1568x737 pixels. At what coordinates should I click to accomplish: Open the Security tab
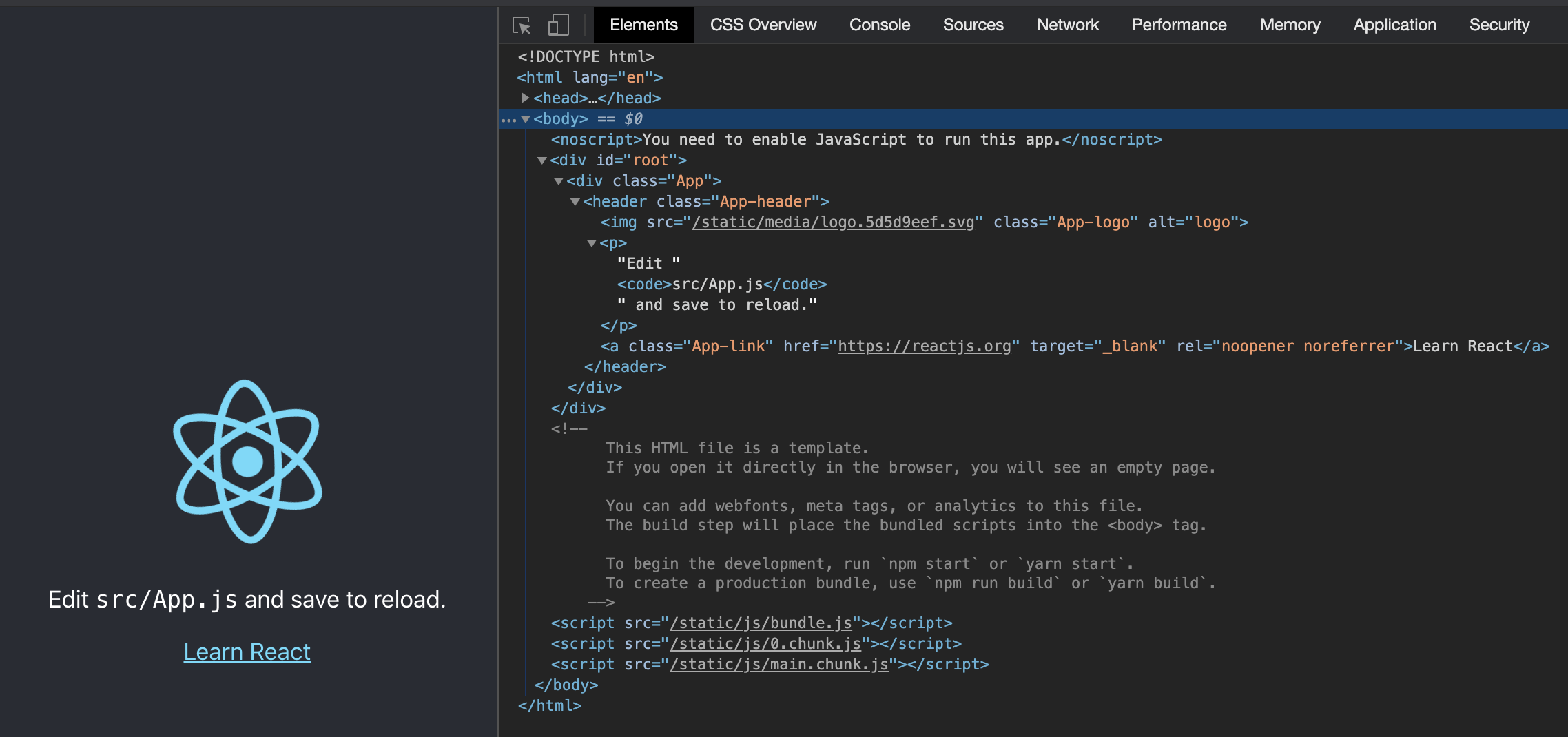point(1499,25)
